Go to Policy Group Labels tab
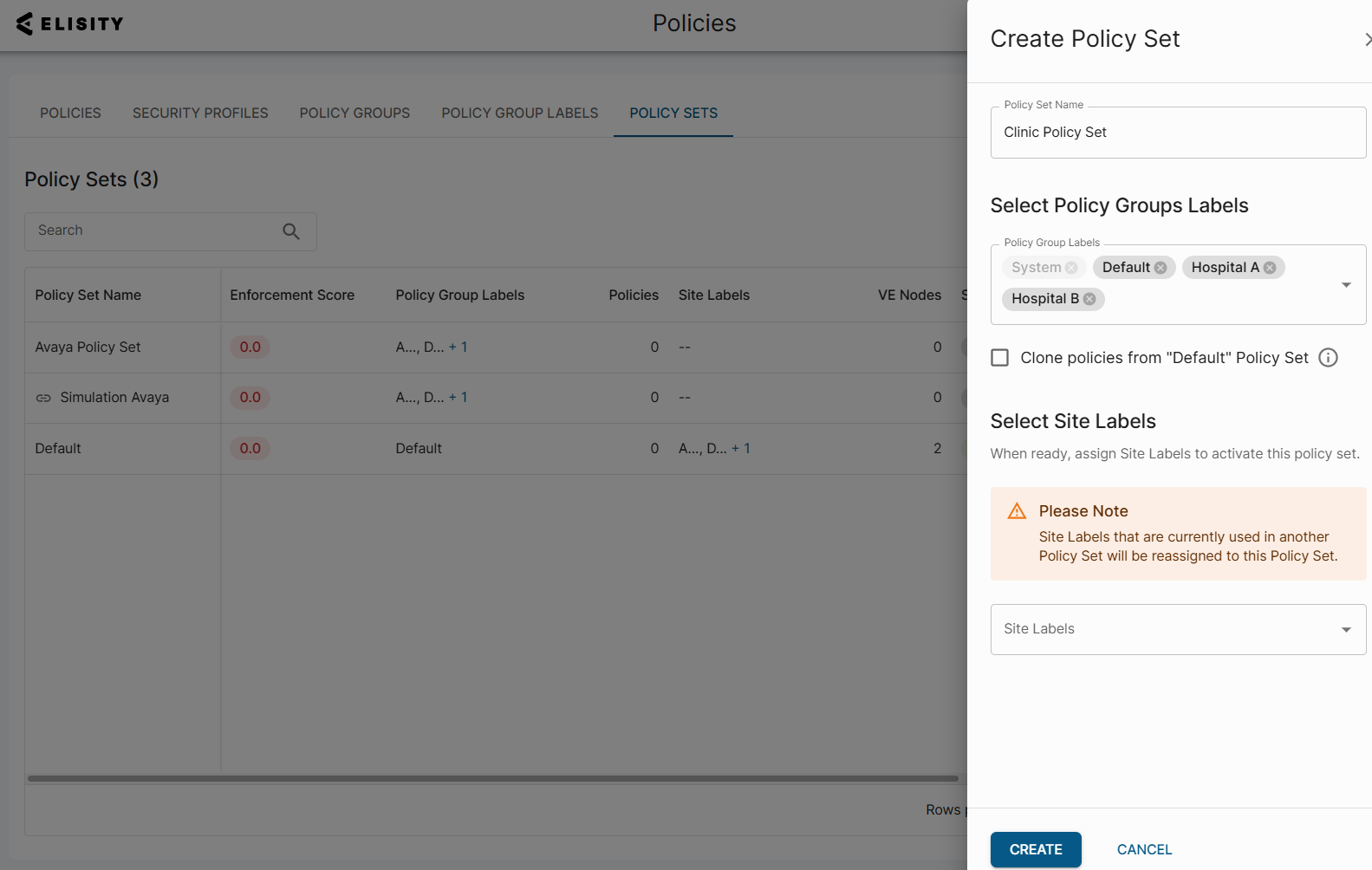 (519, 114)
